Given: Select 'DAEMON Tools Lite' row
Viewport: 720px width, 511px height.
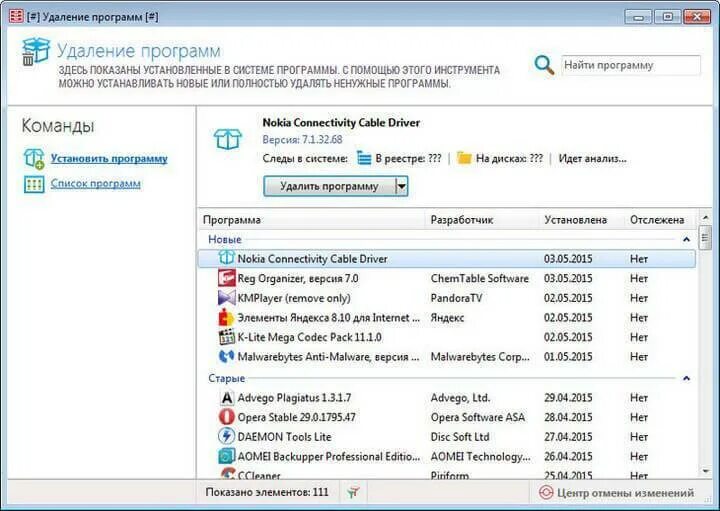Looking at the screenshot, I should click(x=446, y=437).
